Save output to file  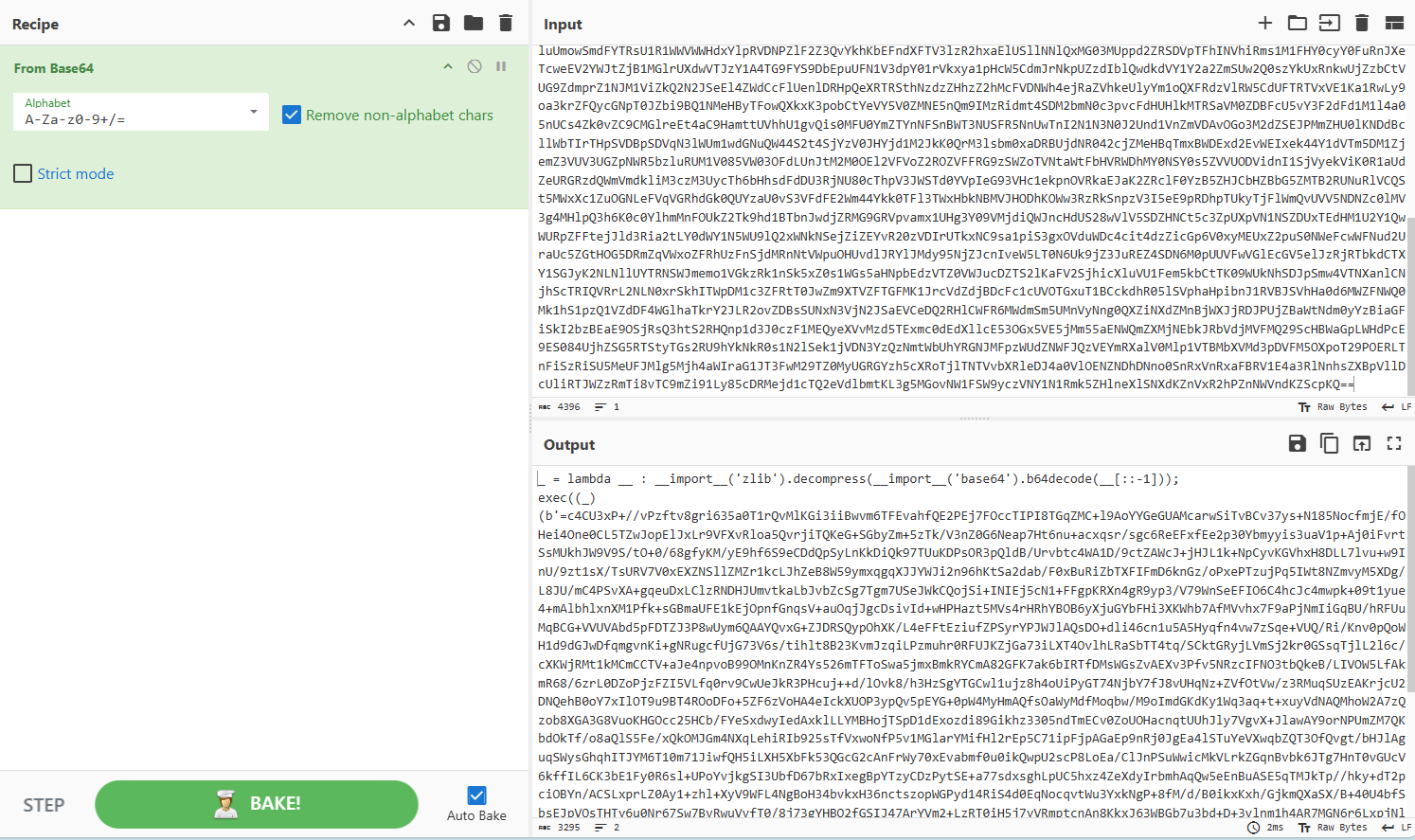(x=1298, y=444)
